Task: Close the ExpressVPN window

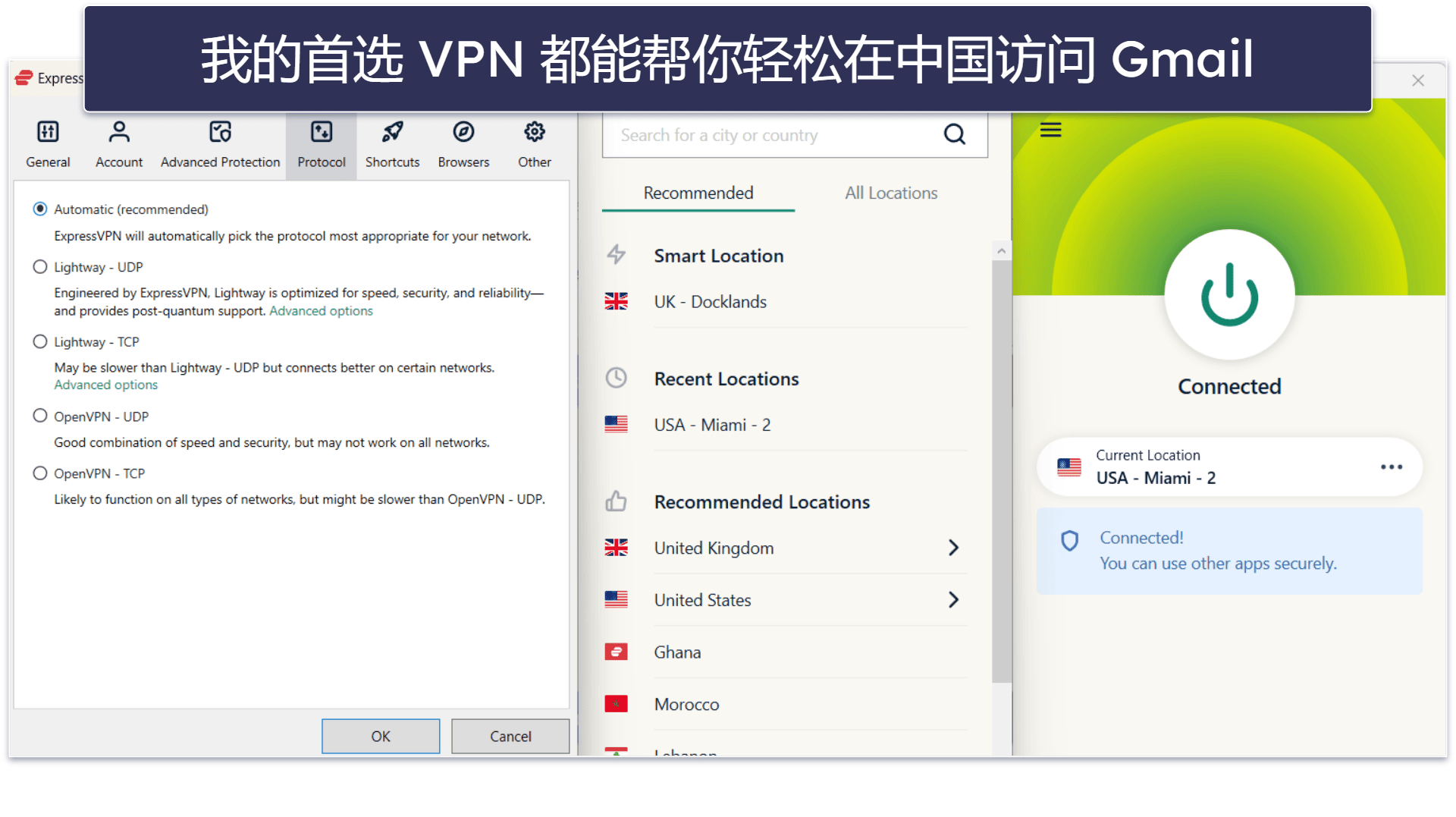Action: [1417, 80]
